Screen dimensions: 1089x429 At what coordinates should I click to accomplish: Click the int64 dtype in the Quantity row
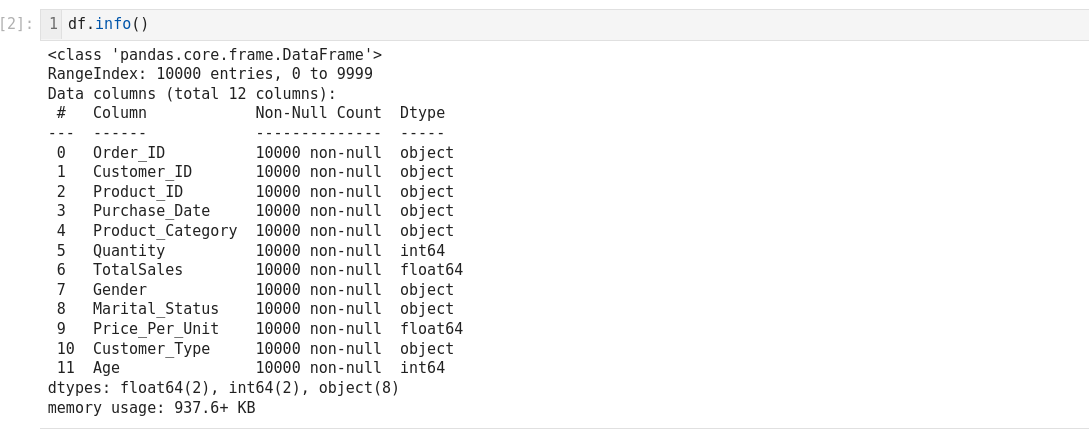click(x=422, y=251)
